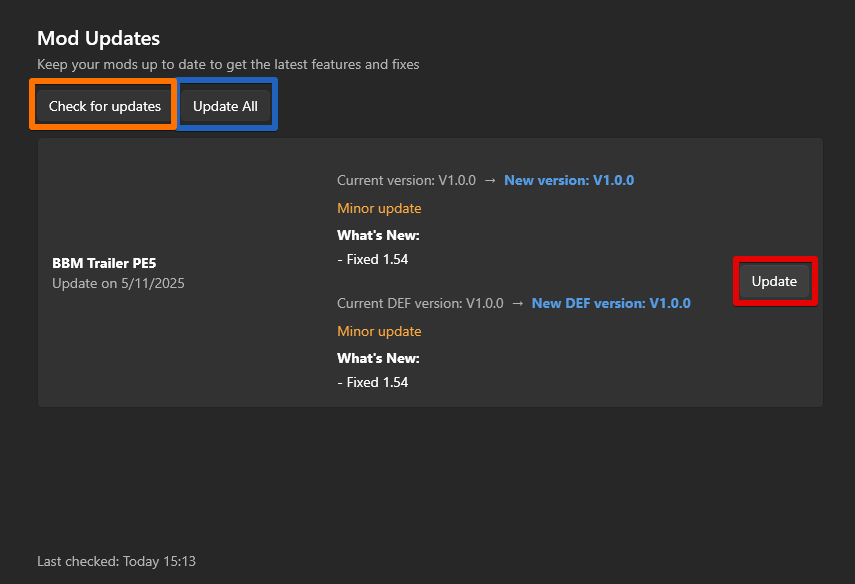The image size is (855, 584).
Task: Select the BBM Trailer PE5 mod name
Action: click(x=104, y=263)
